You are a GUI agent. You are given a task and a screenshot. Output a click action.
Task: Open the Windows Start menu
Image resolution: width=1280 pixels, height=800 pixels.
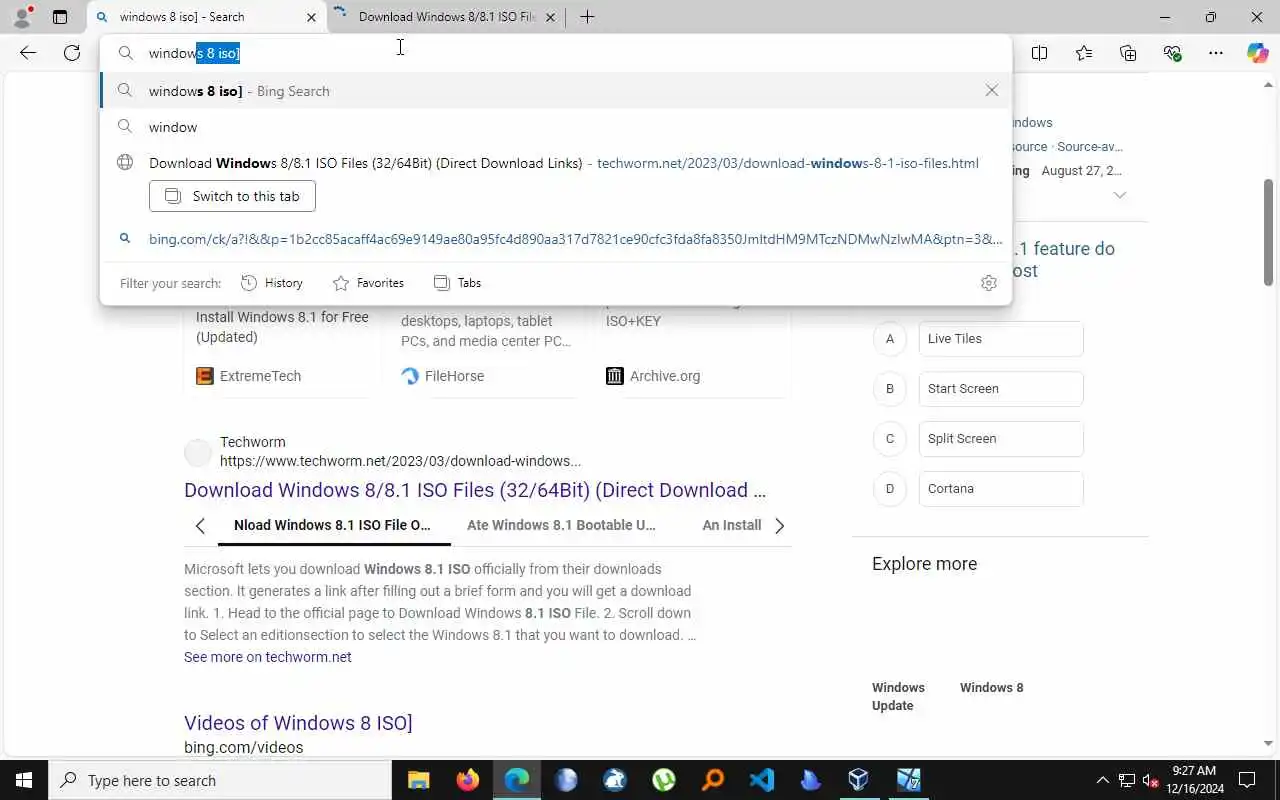[x=24, y=780]
